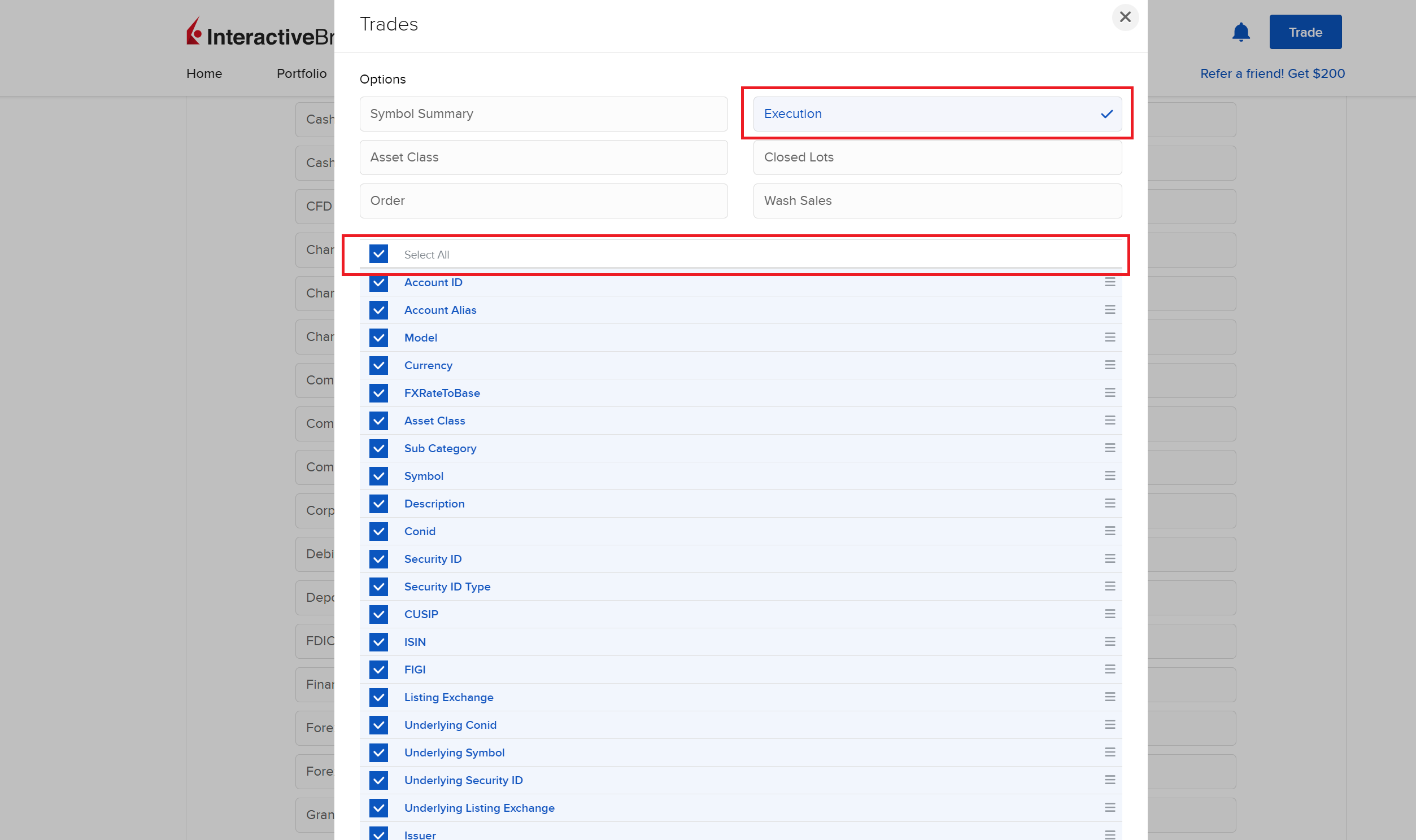
Task: Uncheck the Account Alias checkbox
Action: 378,309
